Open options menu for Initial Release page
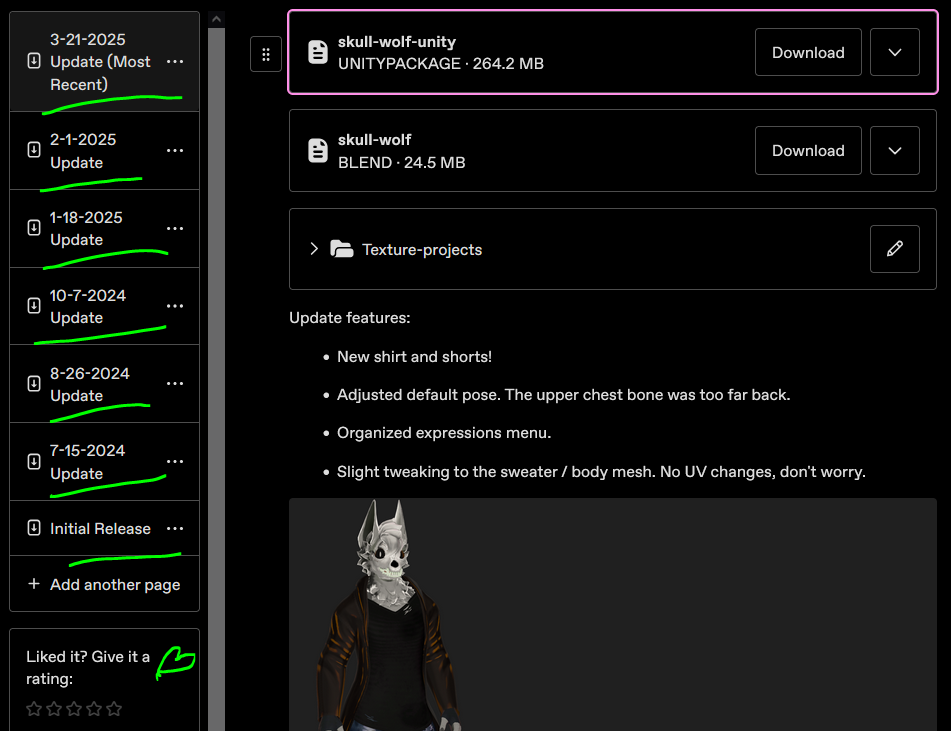 (x=175, y=528)
